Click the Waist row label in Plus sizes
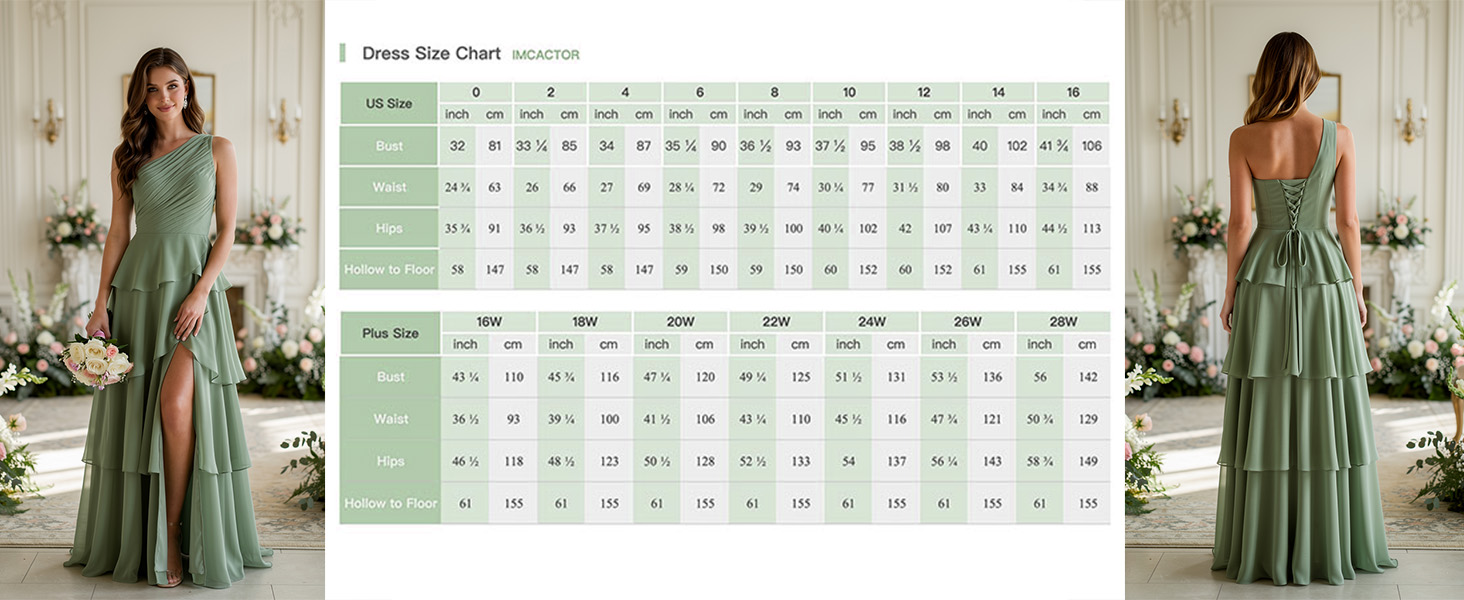Viewport: 1464px width, 600px height. click(x=390, y=419)
